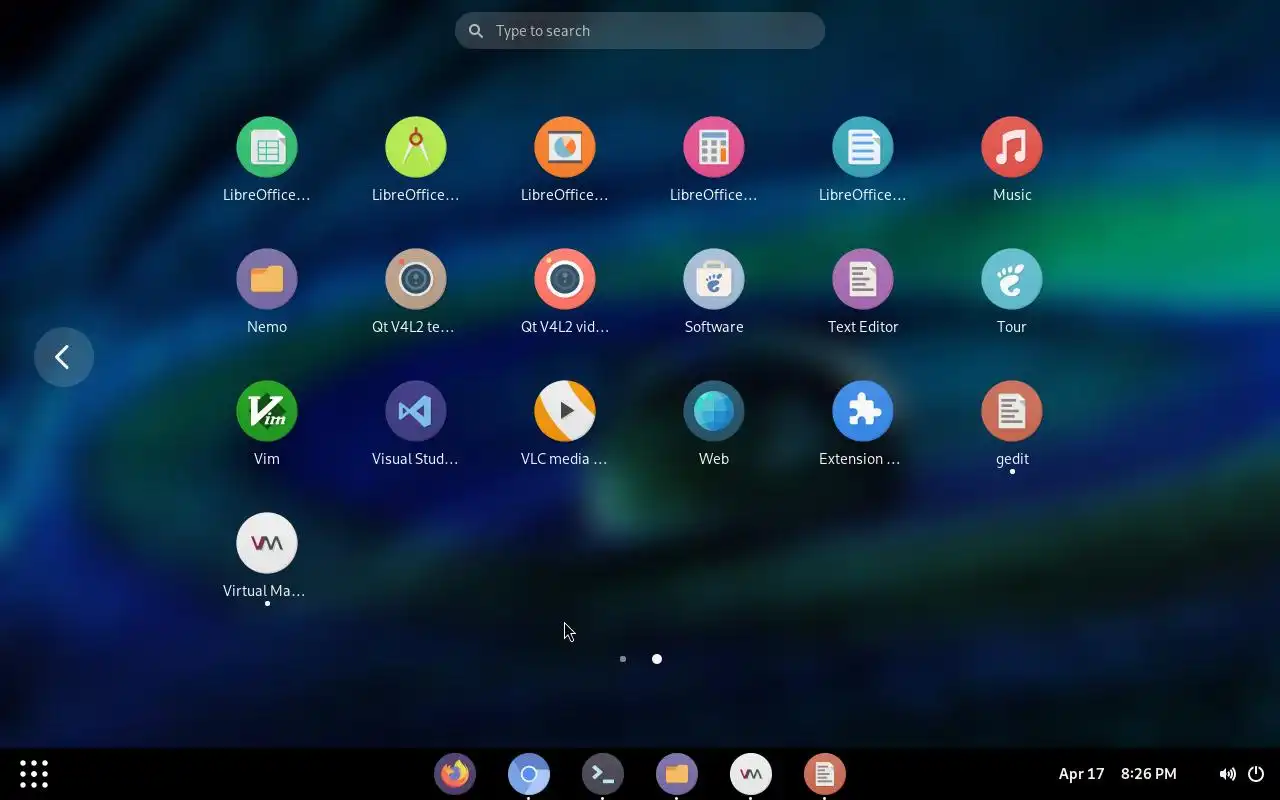Click Firefox icon in the dash
Viewport: 1280px width, 800px height.
pos(455,774)
